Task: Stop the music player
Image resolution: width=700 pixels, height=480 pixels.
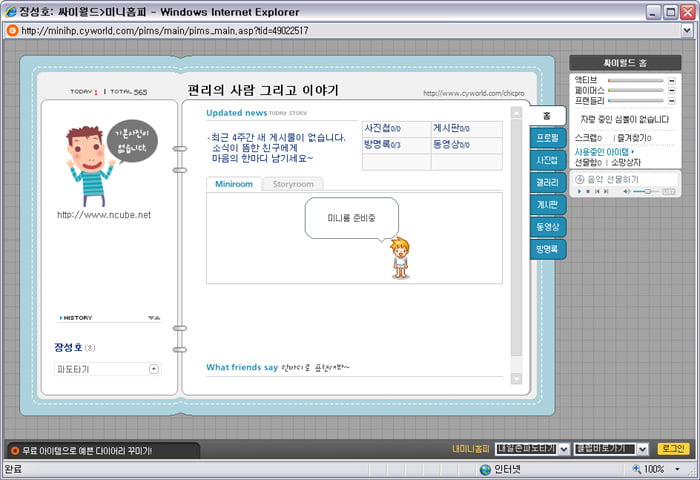Action: 588,192
